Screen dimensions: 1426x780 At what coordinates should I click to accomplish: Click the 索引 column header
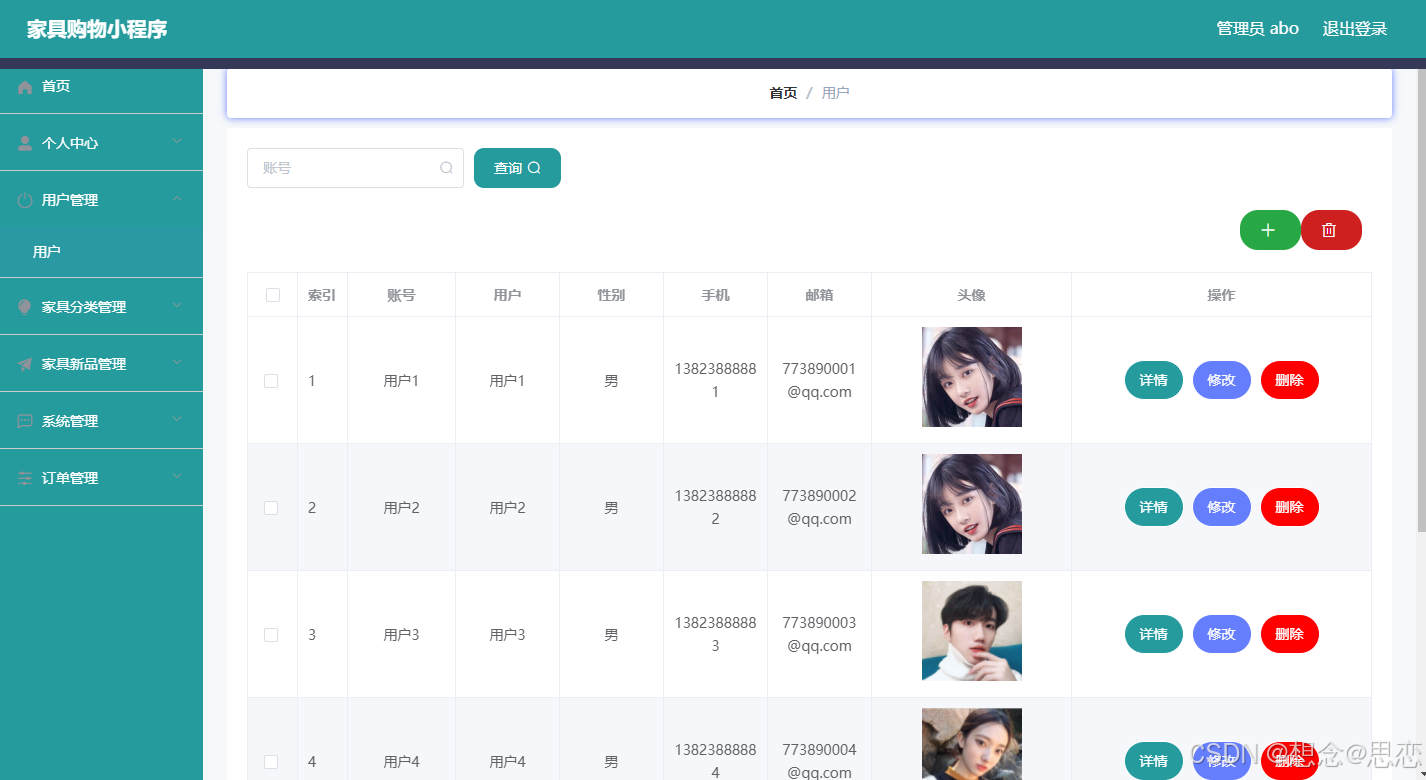[x=322, y=295]
